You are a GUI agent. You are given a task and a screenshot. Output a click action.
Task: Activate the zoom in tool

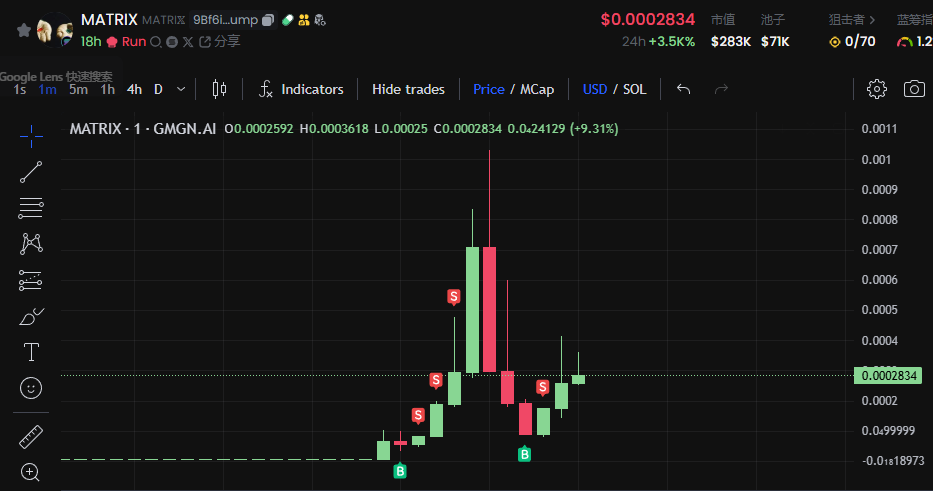(x=31, y=473)
